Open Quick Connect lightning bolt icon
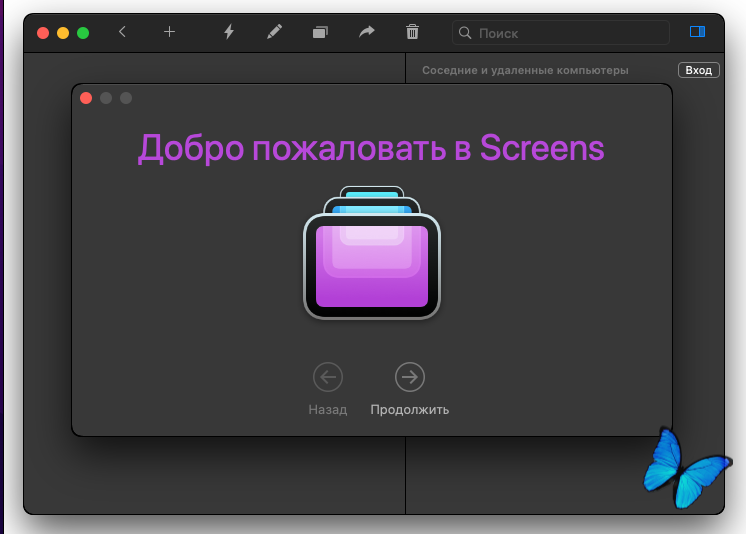The image size is (746, 534). tap(229, 32)
